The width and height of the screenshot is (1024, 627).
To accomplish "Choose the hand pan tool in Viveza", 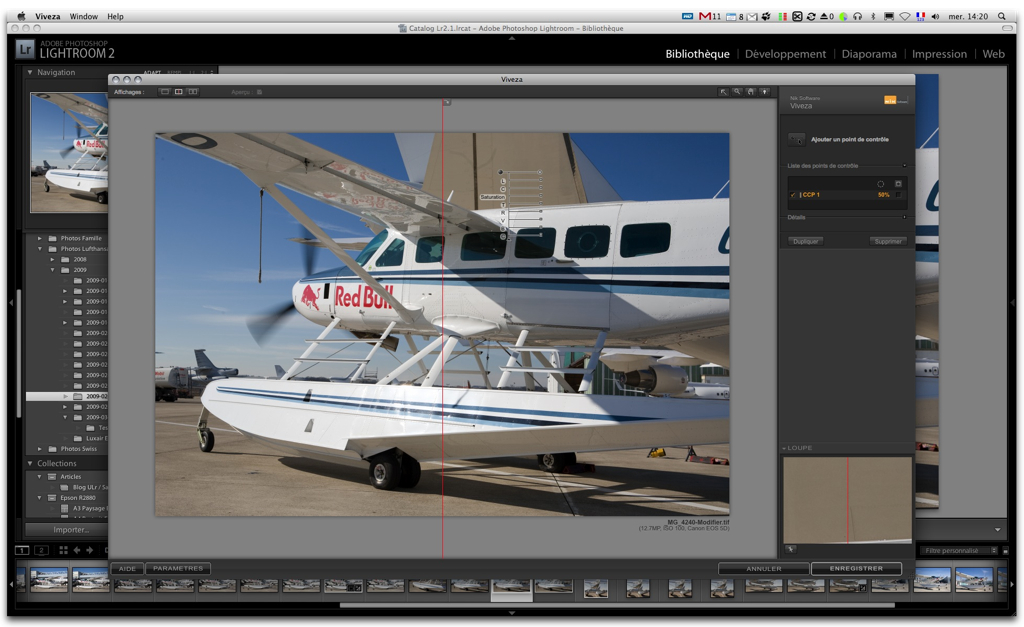I will (751, 92).
